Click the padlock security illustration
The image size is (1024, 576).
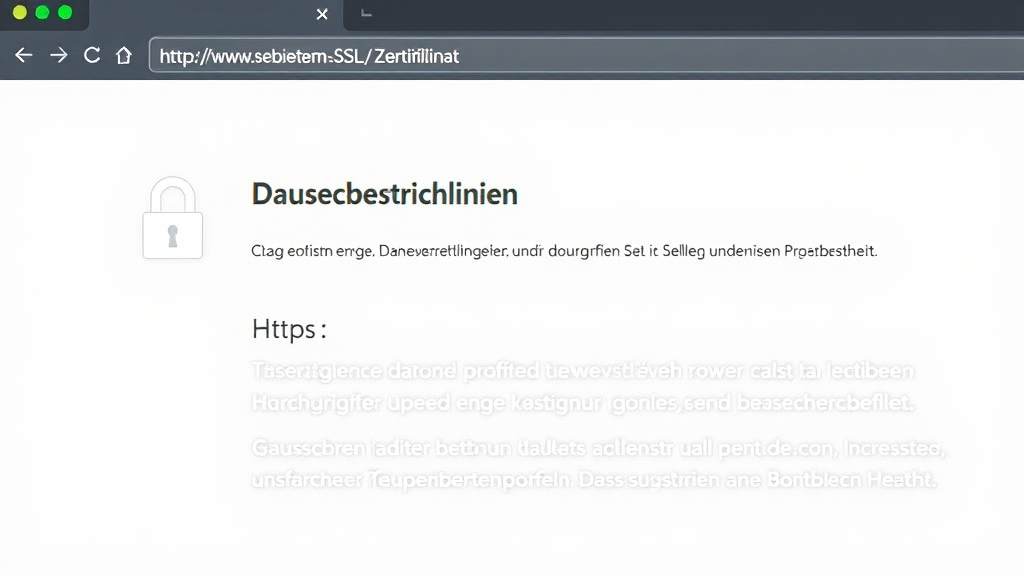[x=173, y=218]
